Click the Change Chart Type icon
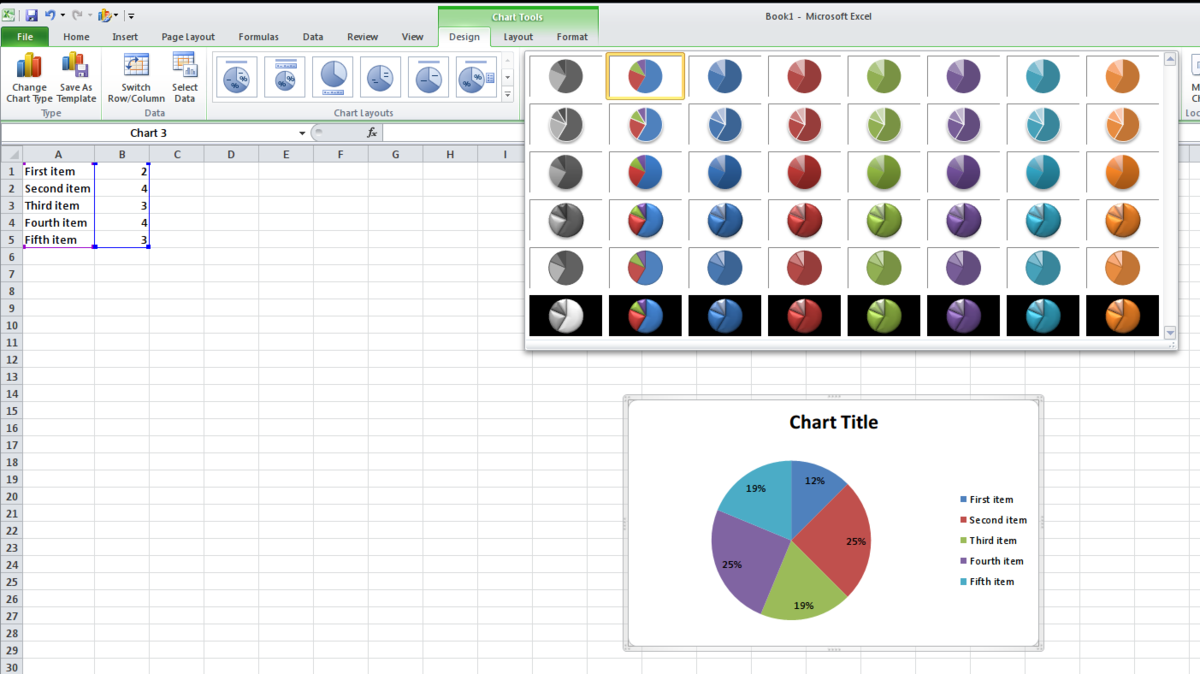Screen dimensions: 1200x674 click(x=29, y=78)
